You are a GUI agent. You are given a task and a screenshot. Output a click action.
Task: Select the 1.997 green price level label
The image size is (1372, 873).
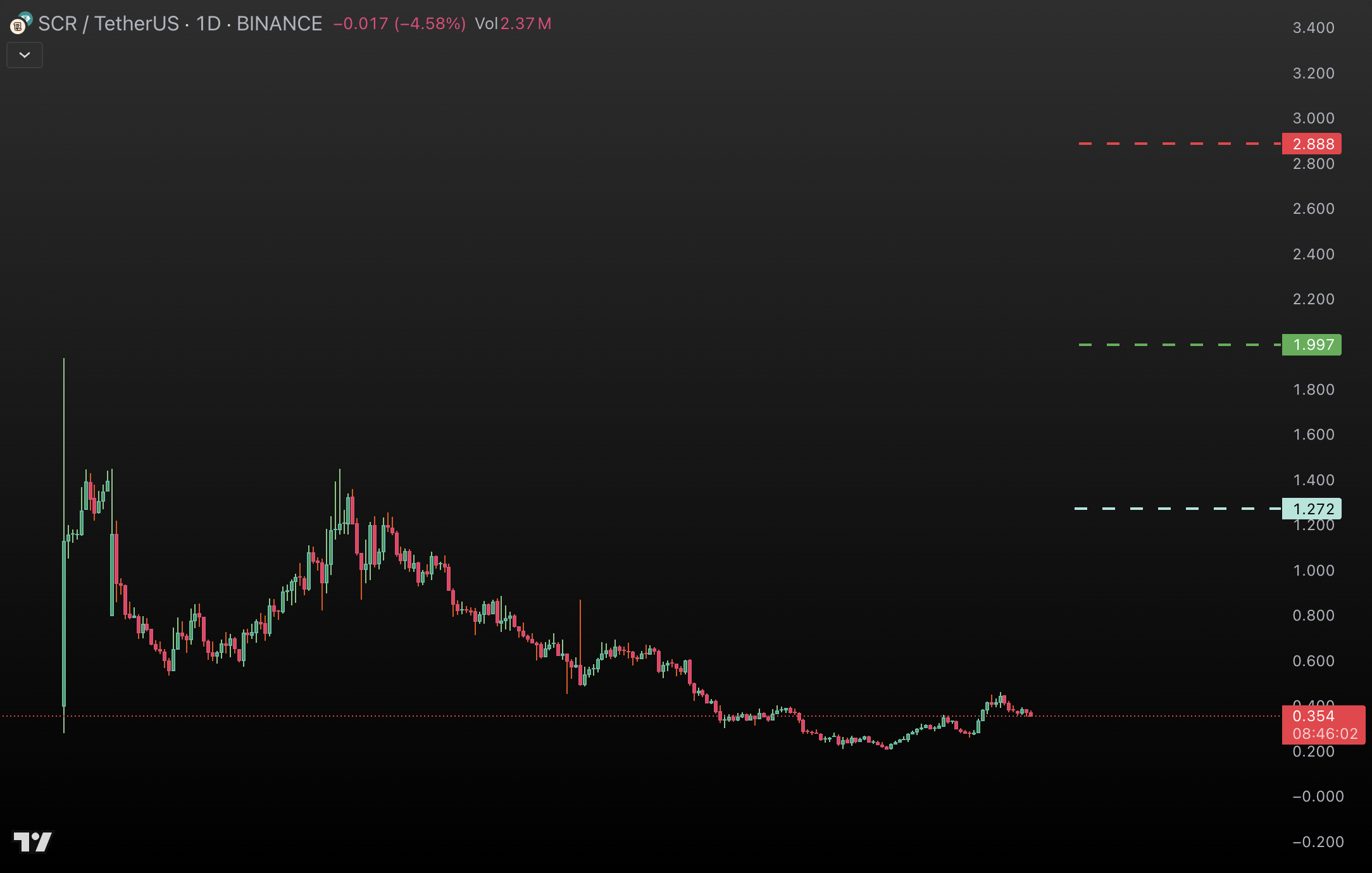pyautogui.click(x=1311, y=345)
